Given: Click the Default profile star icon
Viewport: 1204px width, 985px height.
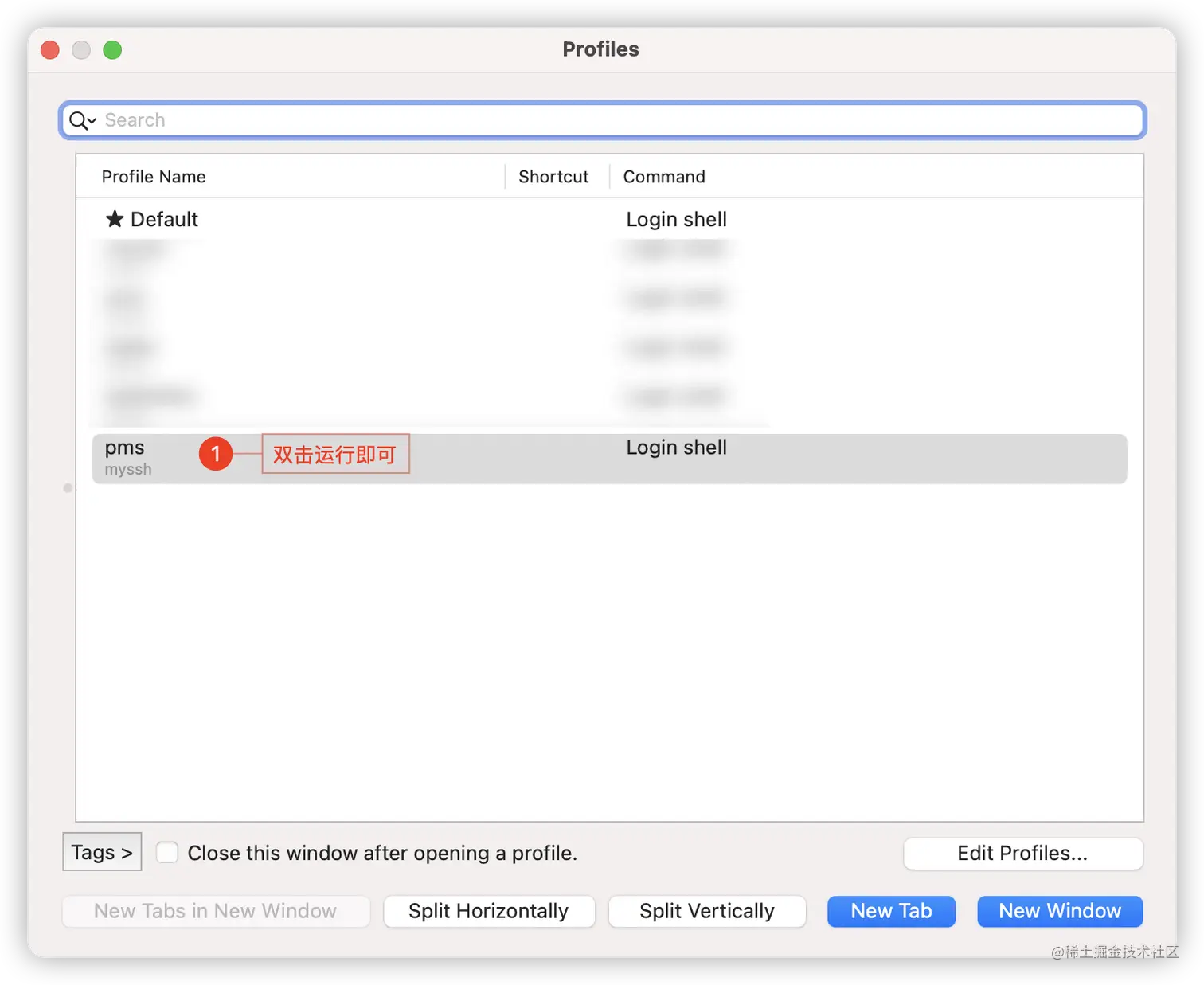Looking at the screenshot, I should pos(115,219).
